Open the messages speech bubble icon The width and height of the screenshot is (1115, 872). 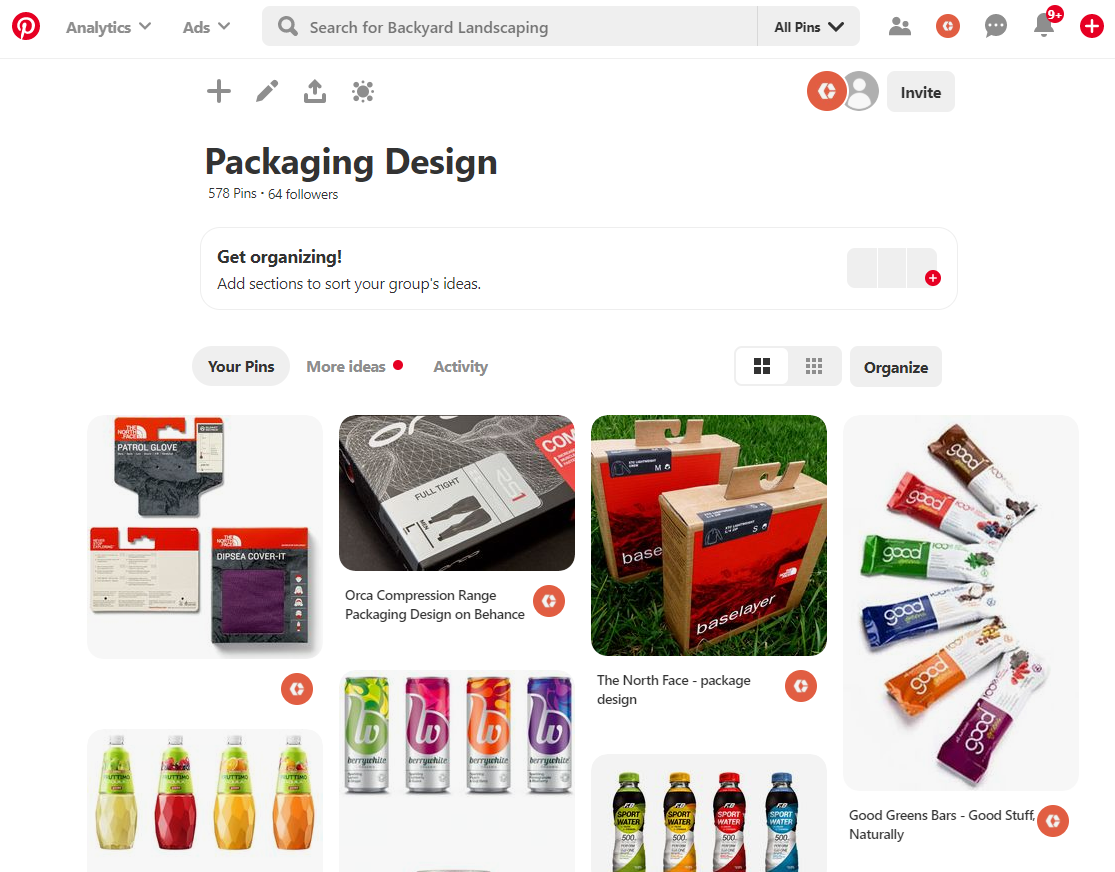pos(996,27)
